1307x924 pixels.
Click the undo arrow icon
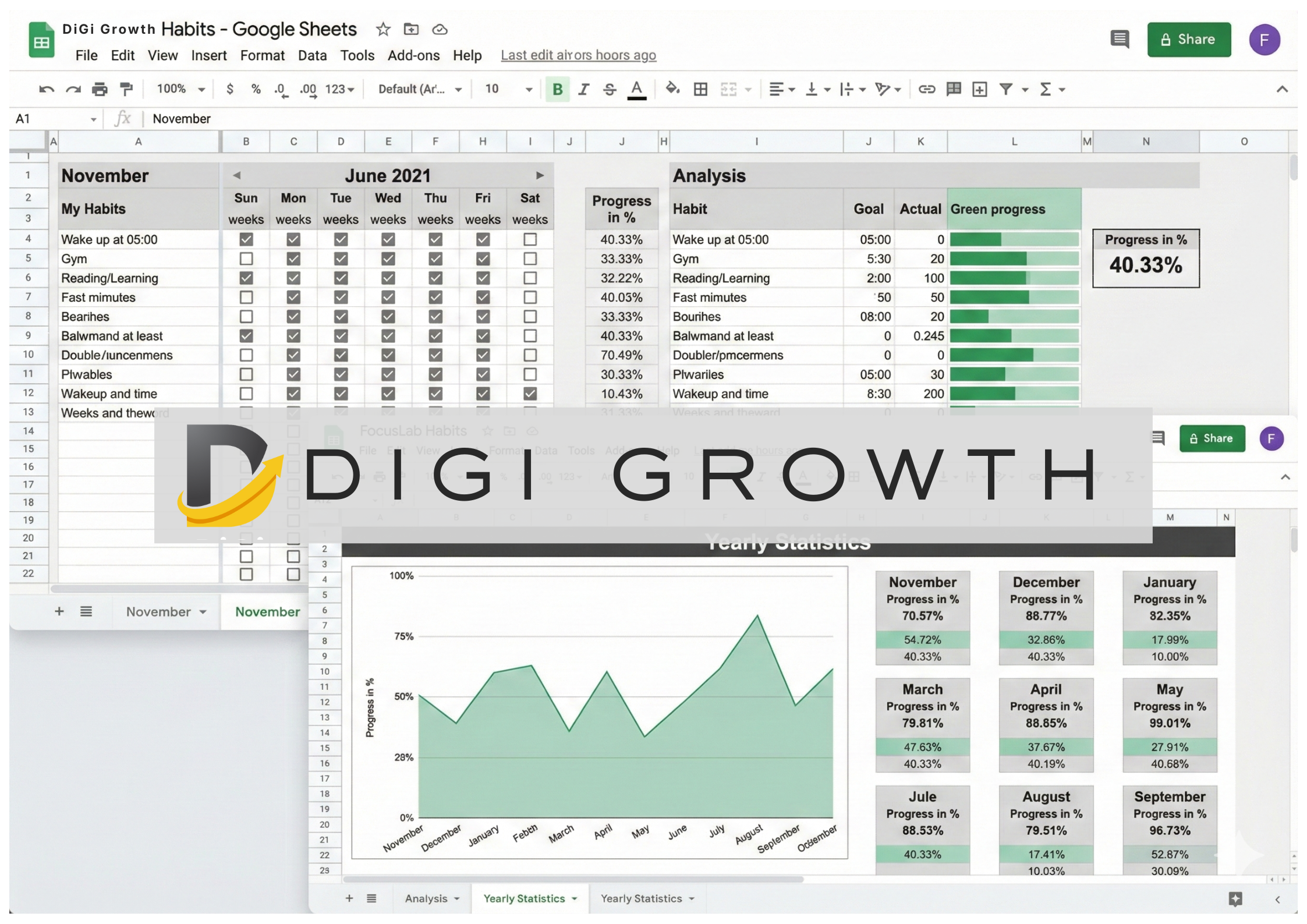point(46,89)
